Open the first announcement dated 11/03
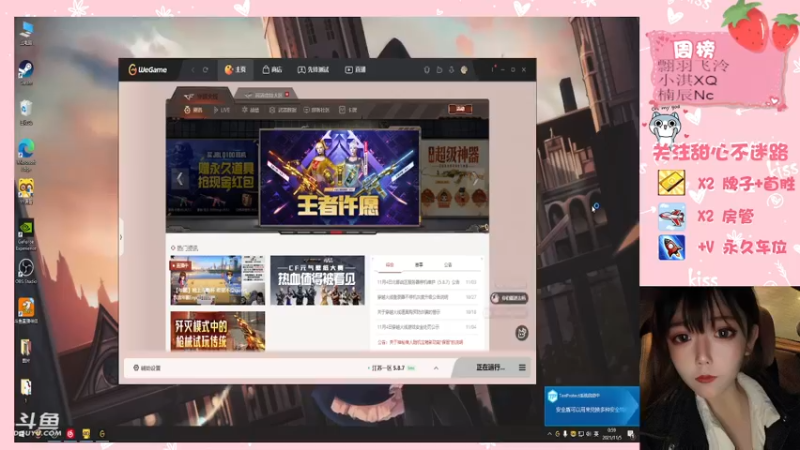Viewport: 800px width, 450px height. click(x=427, y=282)
